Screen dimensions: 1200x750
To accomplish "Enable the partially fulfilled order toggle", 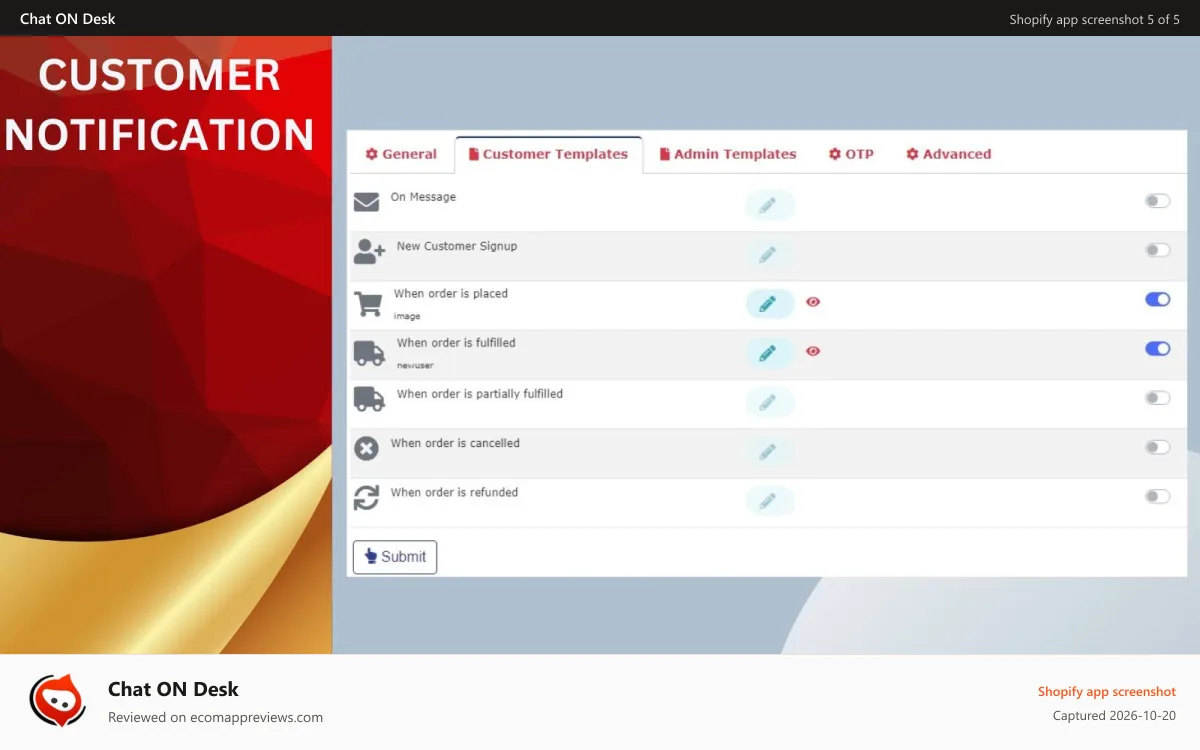I will 1157,398.
